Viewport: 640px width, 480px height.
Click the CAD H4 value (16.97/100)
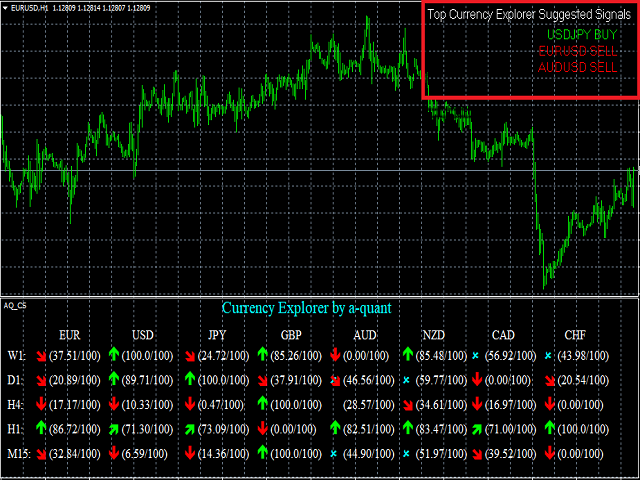tap(510, 405)
